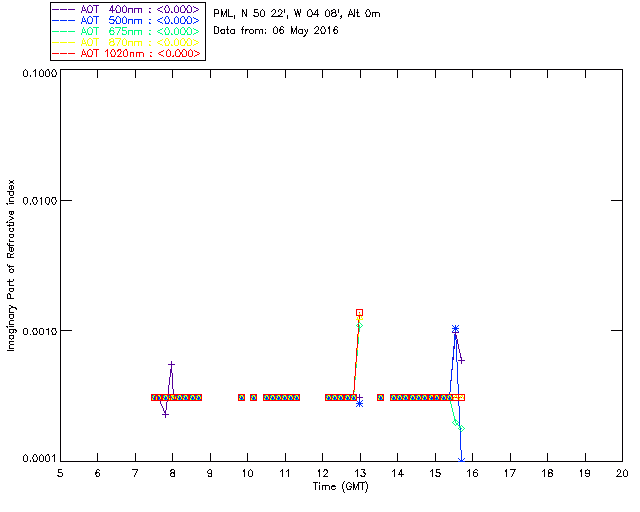Click the 0.0010 y-axis tick label

(40, 331)
